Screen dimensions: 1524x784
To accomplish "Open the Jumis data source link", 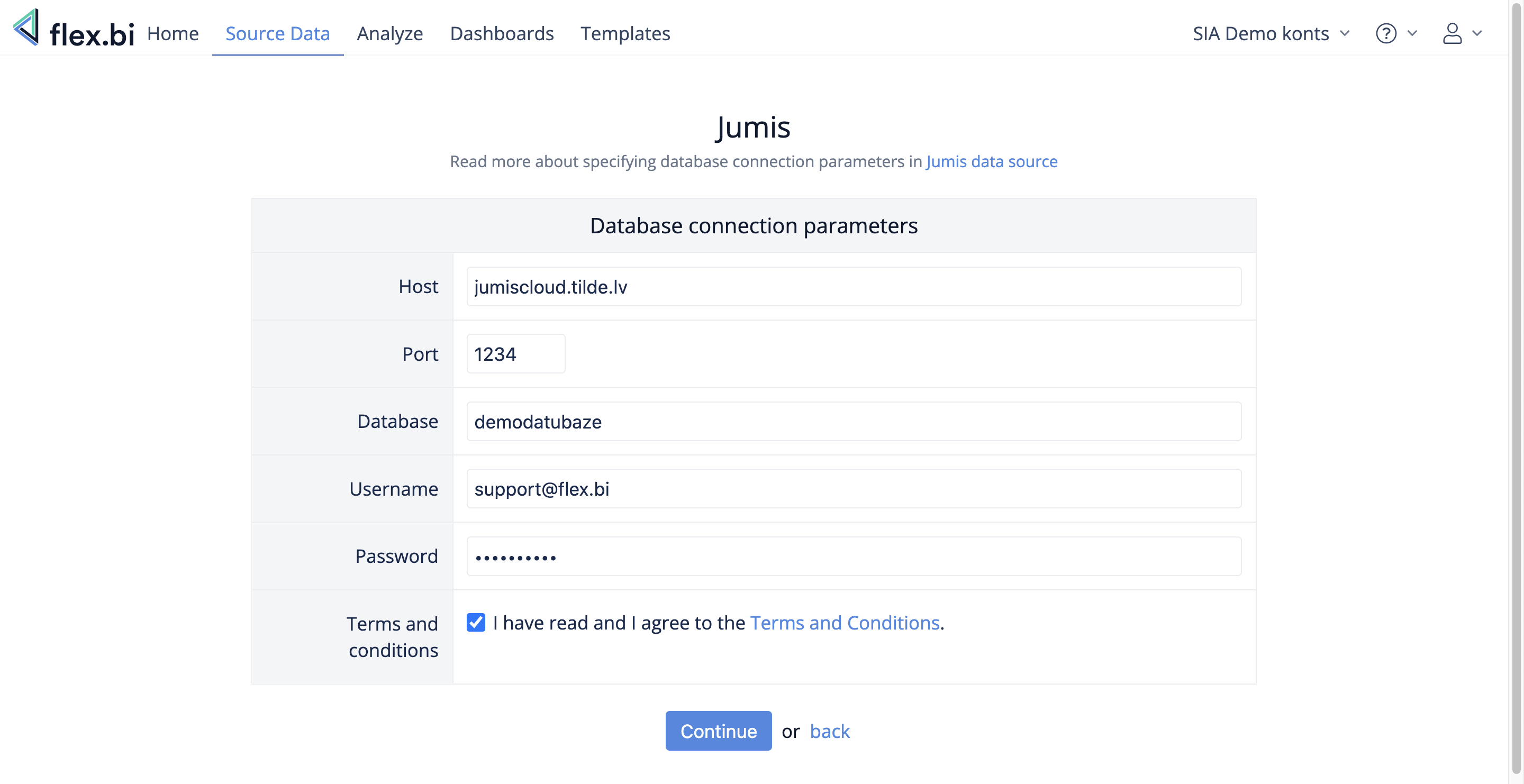I will click(992, 161).
